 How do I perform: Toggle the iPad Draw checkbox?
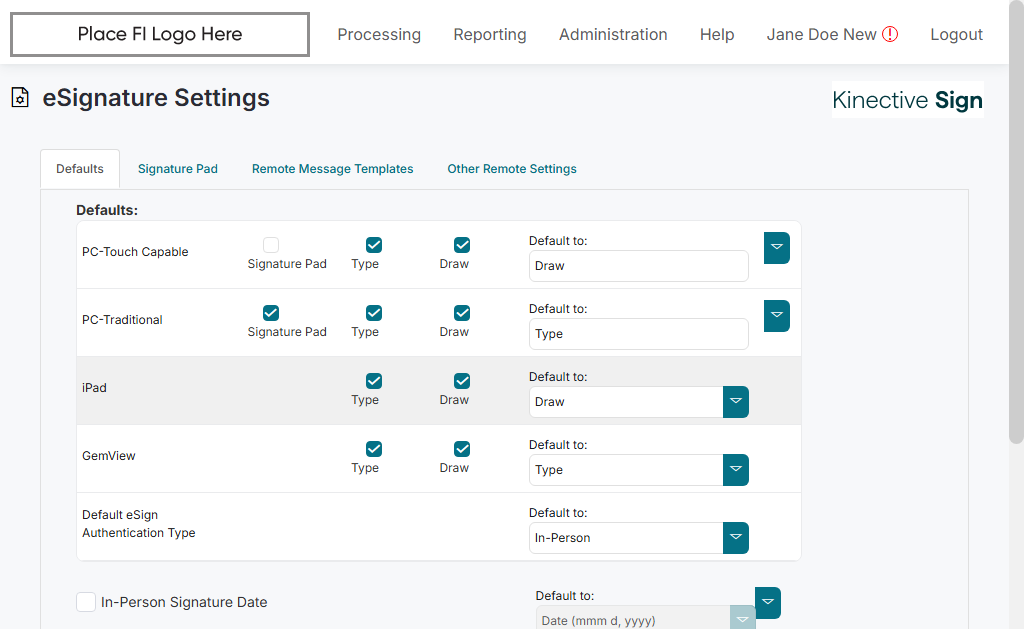(462, 381)
